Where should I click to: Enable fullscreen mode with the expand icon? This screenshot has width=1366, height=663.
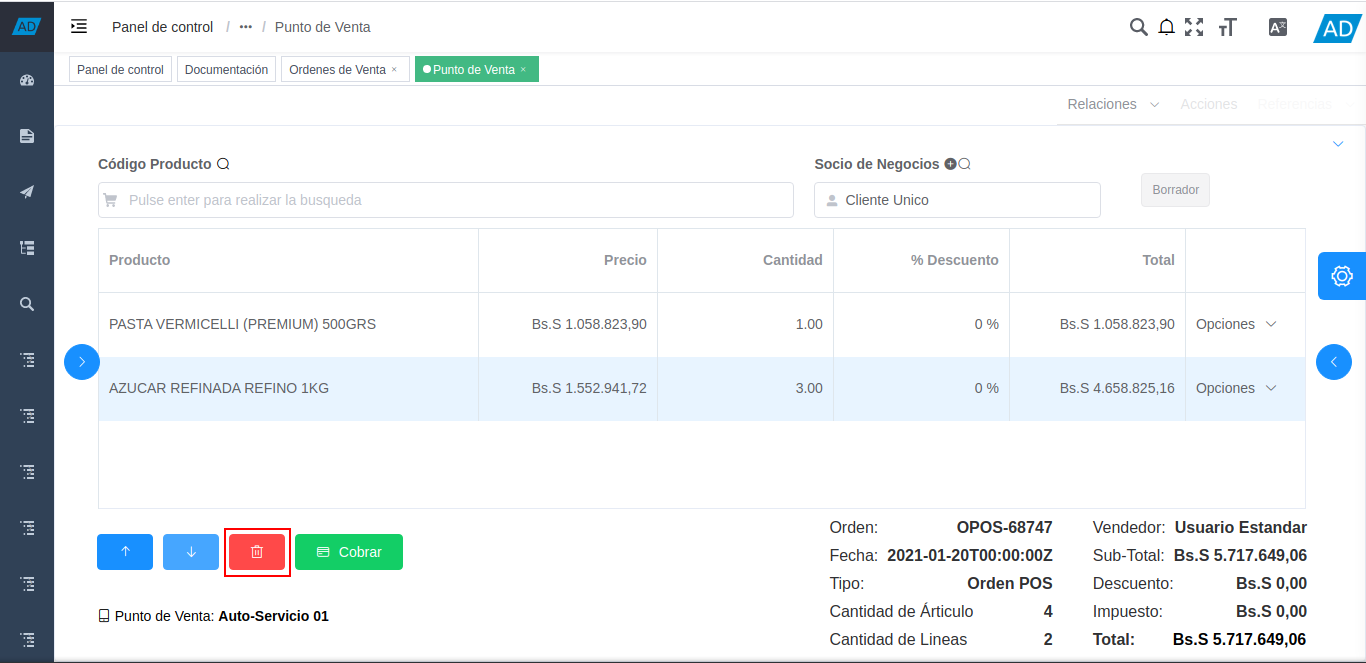tap(1194, 27)
